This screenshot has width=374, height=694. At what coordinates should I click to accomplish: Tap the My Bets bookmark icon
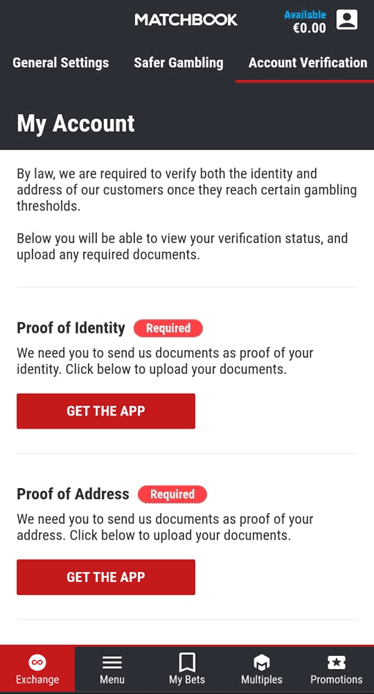[187, 663]
